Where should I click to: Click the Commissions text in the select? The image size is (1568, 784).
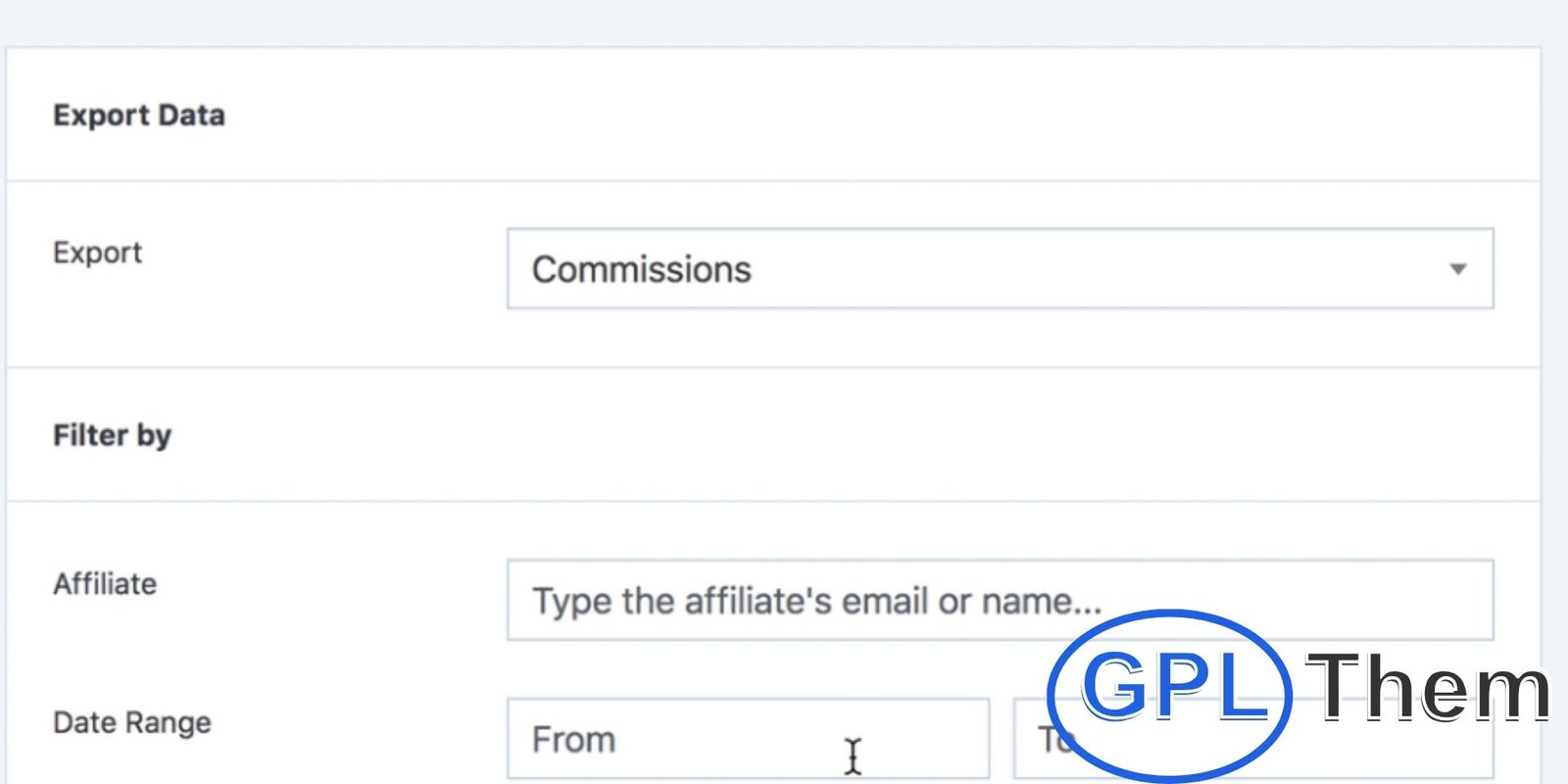pyautogui.click(x=642, y=269)
